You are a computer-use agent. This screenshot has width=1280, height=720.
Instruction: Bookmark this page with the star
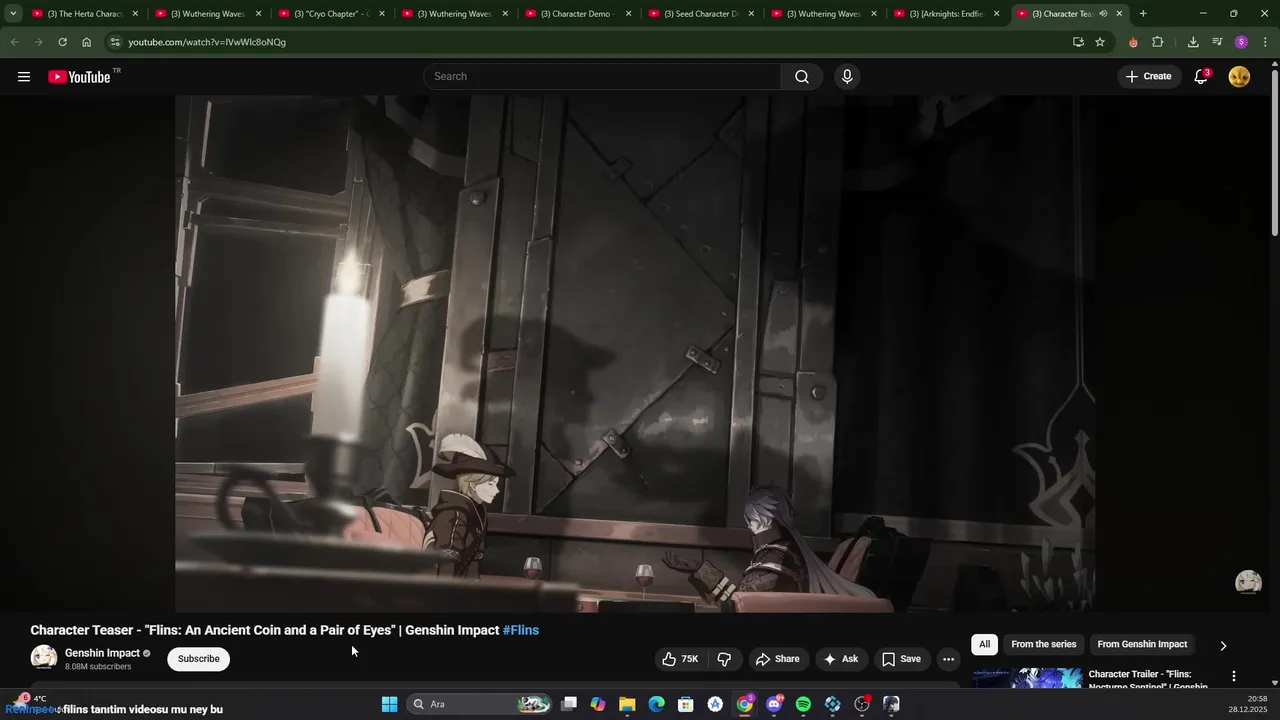[x=1100, y=42]
